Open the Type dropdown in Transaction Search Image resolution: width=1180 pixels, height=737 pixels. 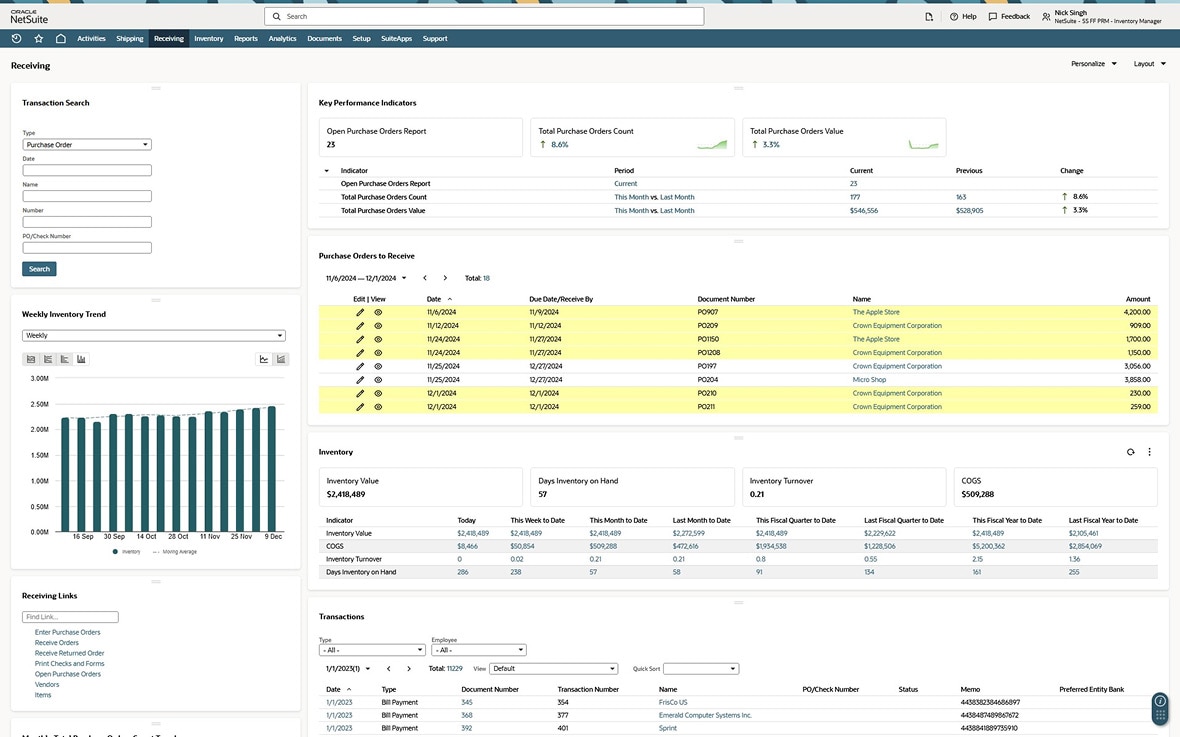click(x=86, y=145)
